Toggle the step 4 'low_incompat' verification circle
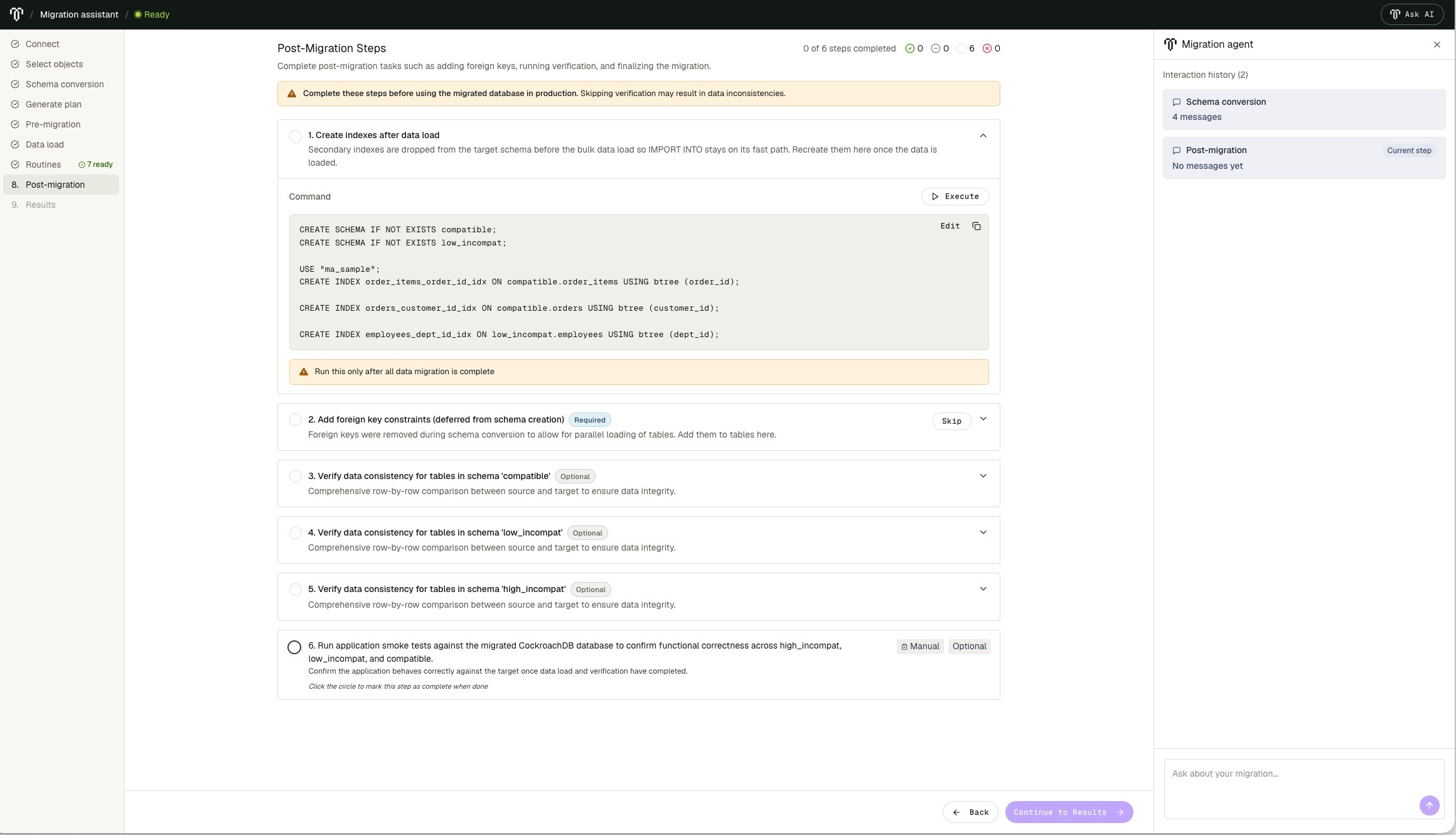 (295, 533)
